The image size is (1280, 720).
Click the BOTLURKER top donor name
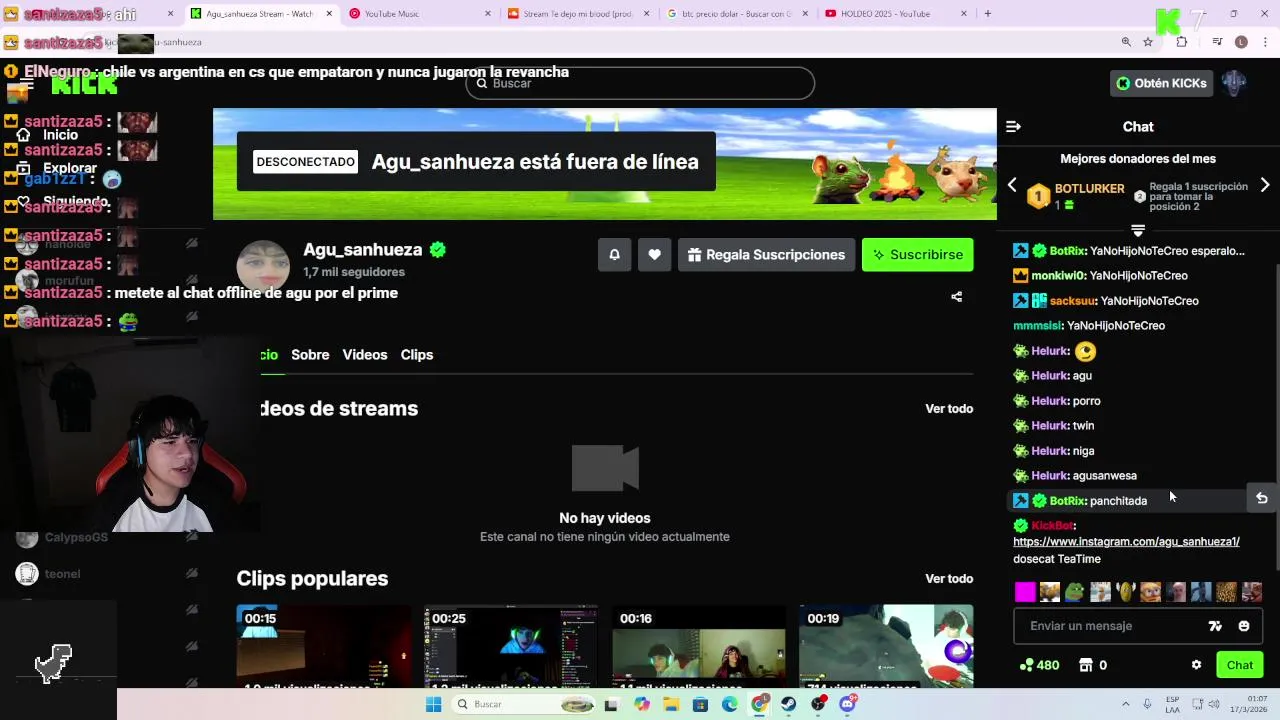coord(1089,188)
